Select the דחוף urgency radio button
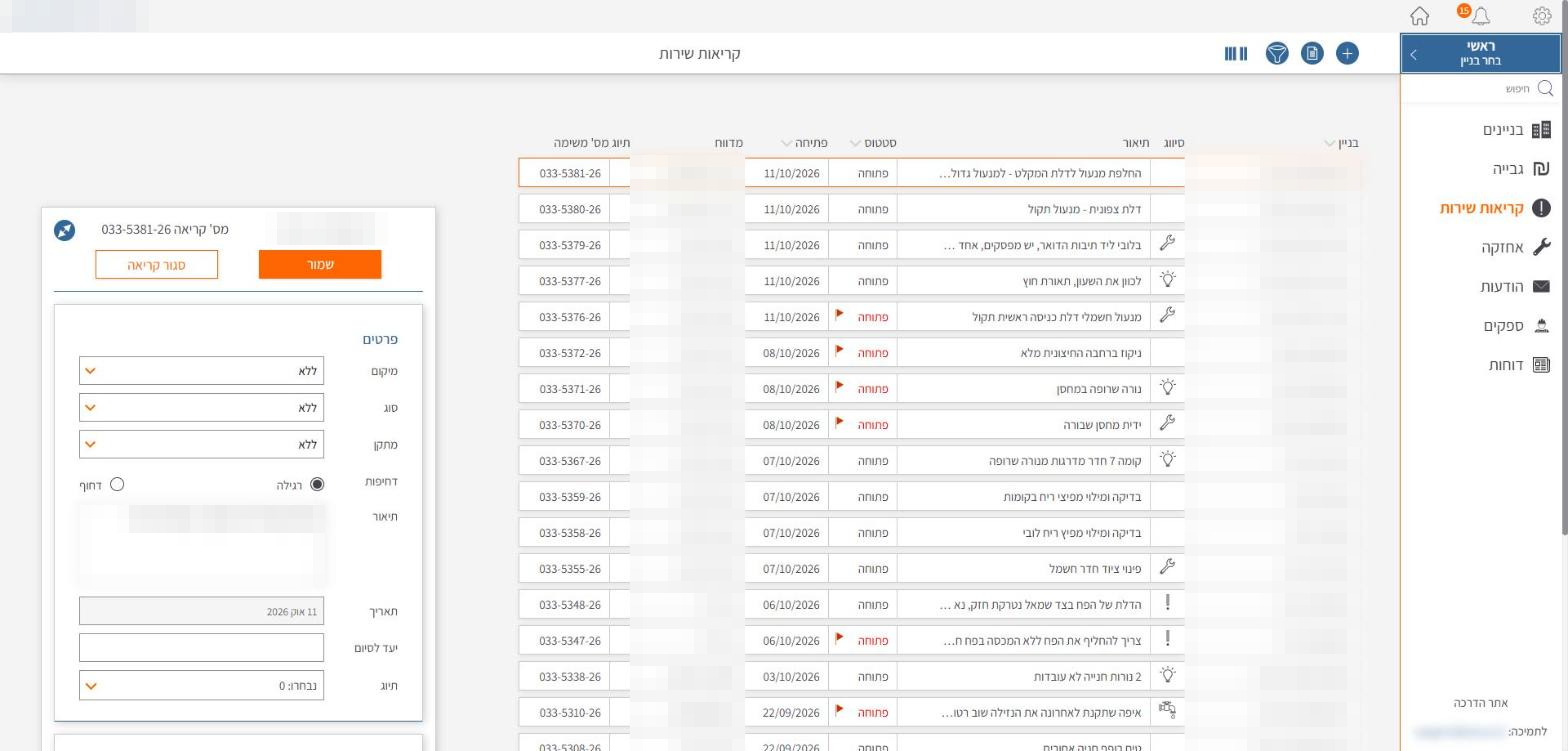 (117, 484)
